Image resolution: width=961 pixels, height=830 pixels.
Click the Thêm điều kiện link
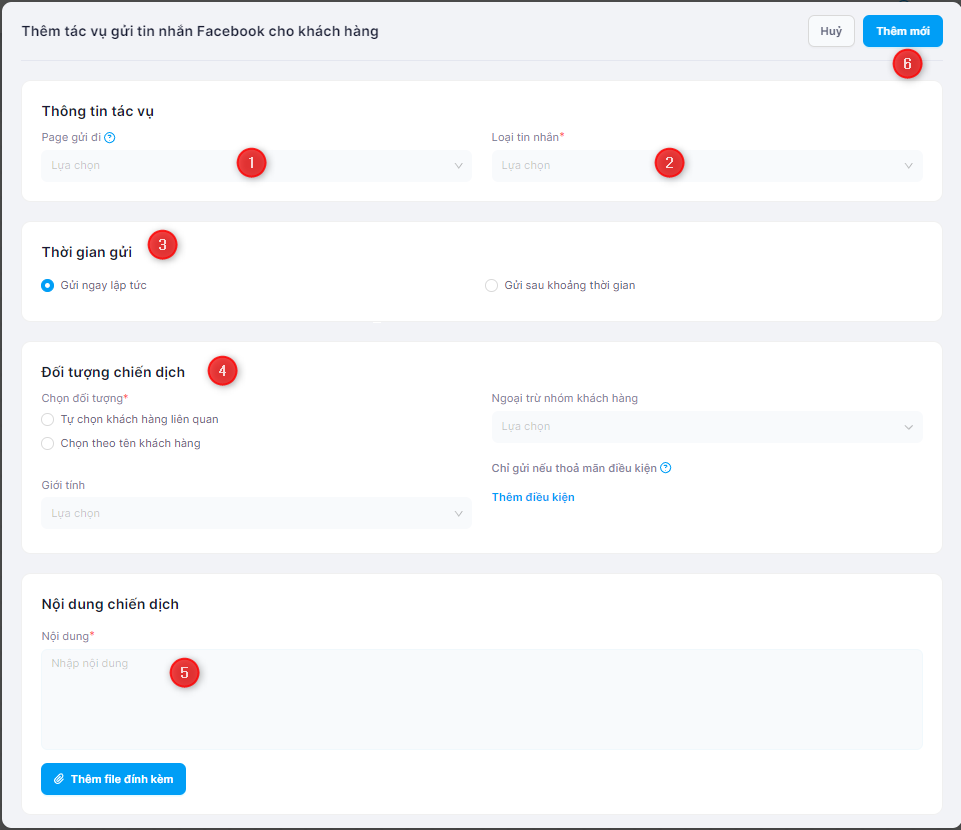533,497
